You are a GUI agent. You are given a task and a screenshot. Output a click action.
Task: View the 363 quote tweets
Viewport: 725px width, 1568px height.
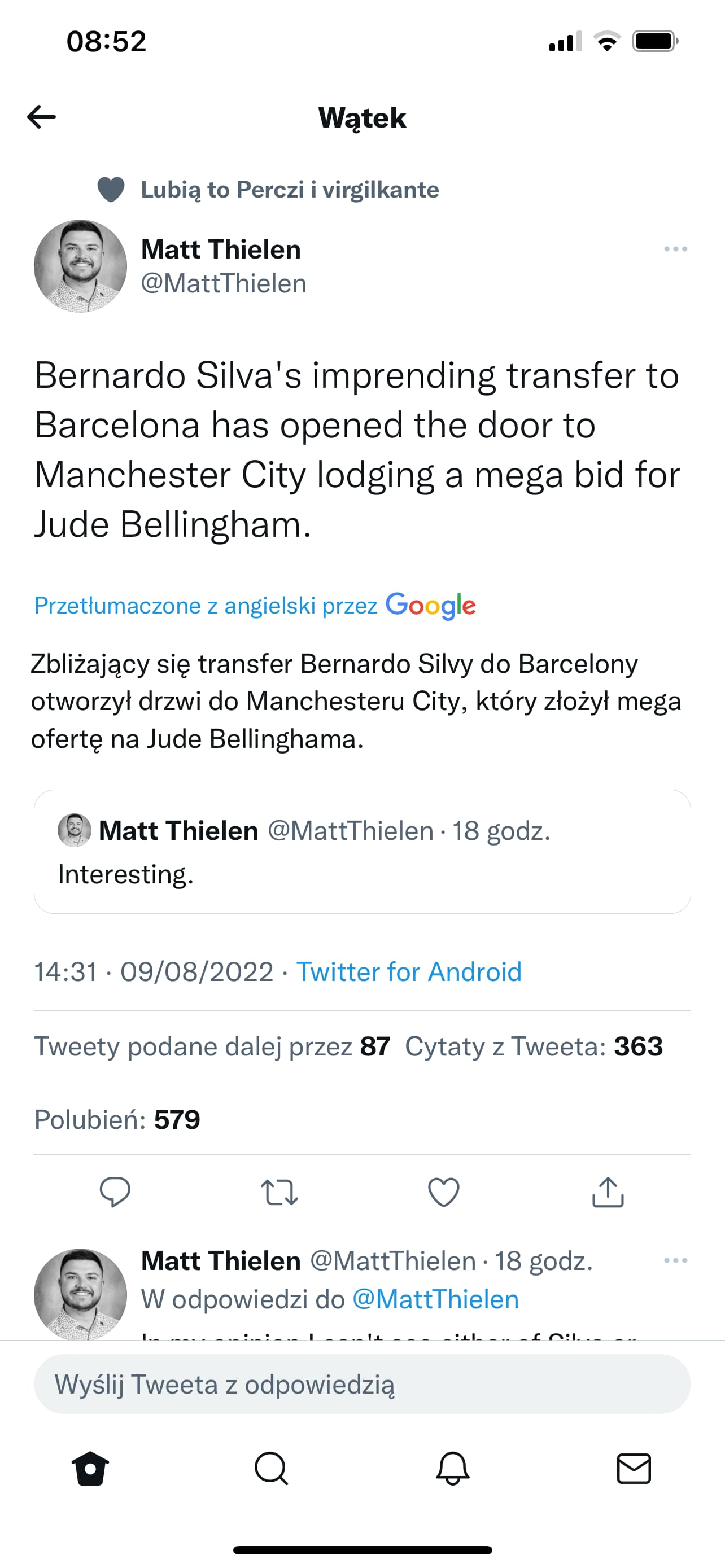tap(533, 1046)
